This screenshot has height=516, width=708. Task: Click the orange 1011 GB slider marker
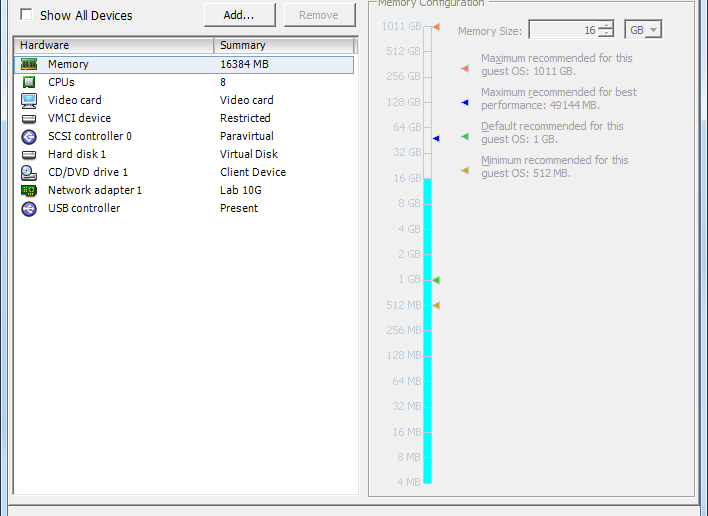tap(436, 27)
